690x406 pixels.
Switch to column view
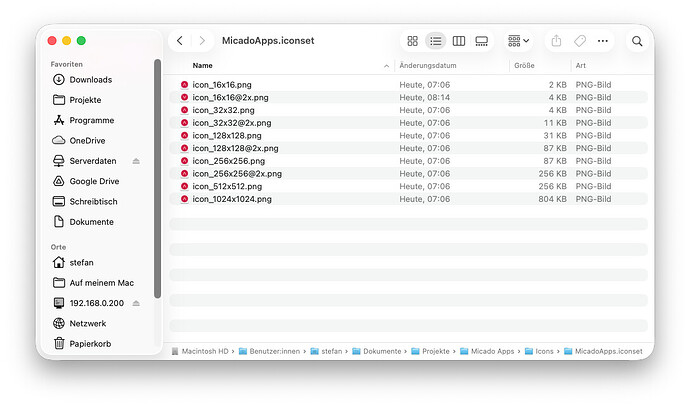click(x=459, y=41)
